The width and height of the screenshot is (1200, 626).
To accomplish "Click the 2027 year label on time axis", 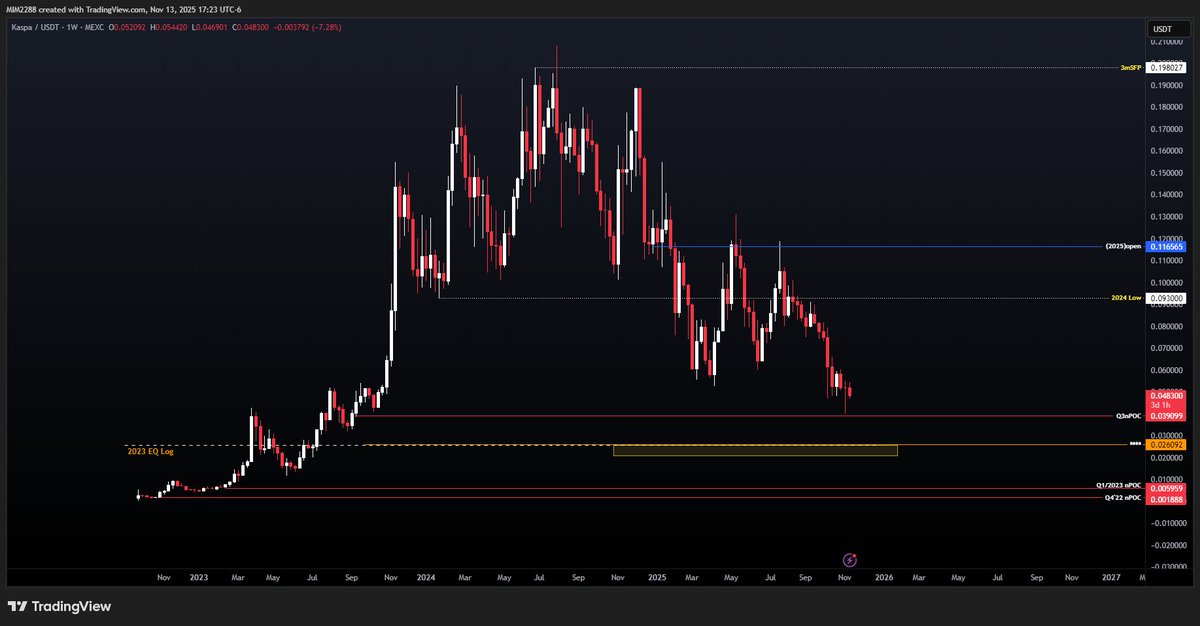I will pos(1111,578).
